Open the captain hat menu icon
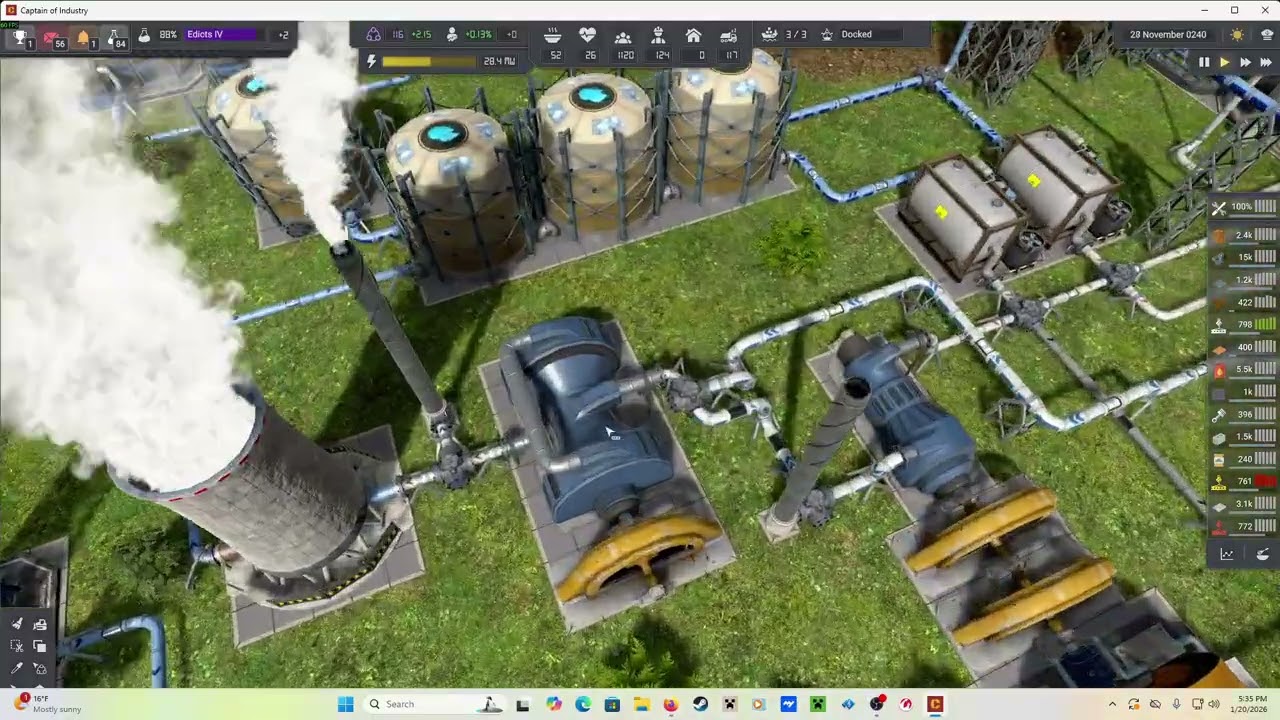Viewport: 1280px width, 720px height. (1265, 34)
